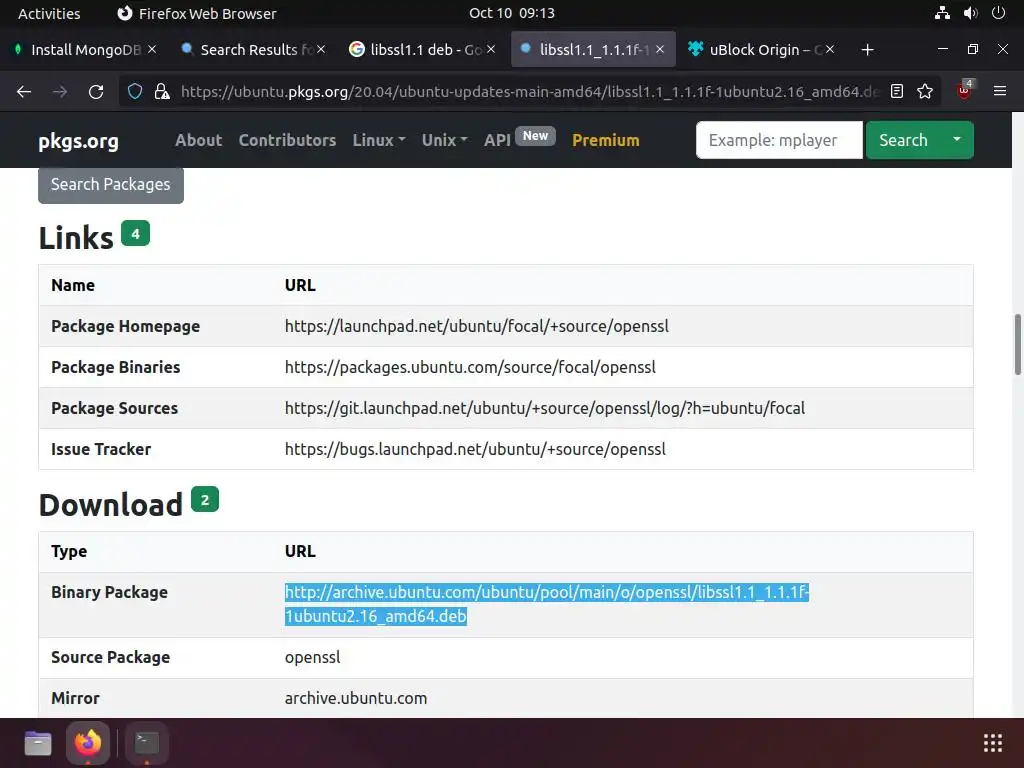Open Files app from dock

point(38,743)
